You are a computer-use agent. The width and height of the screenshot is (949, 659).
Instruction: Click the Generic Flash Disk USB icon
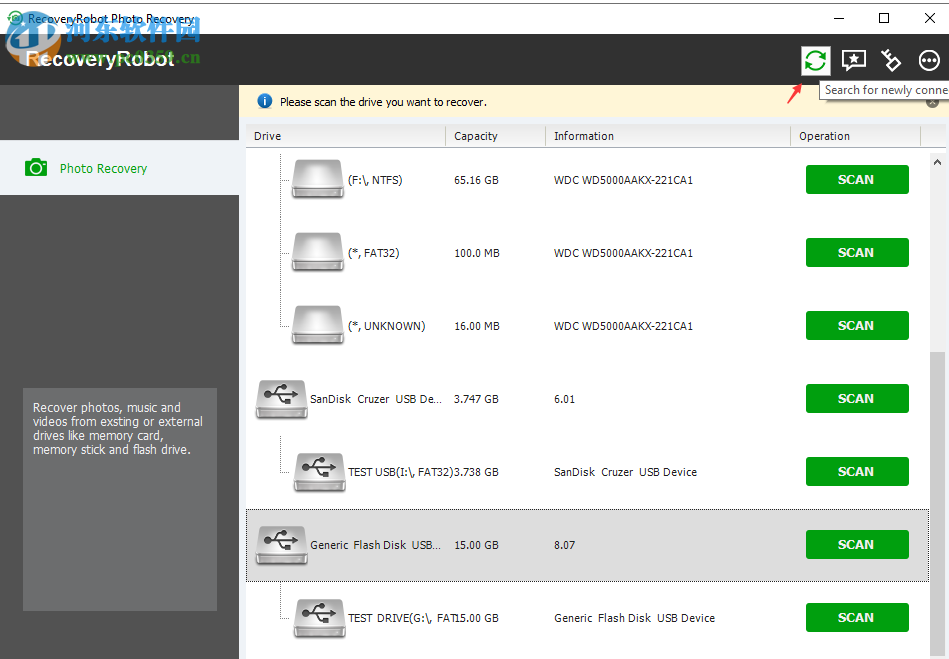(x=281, y=545)
